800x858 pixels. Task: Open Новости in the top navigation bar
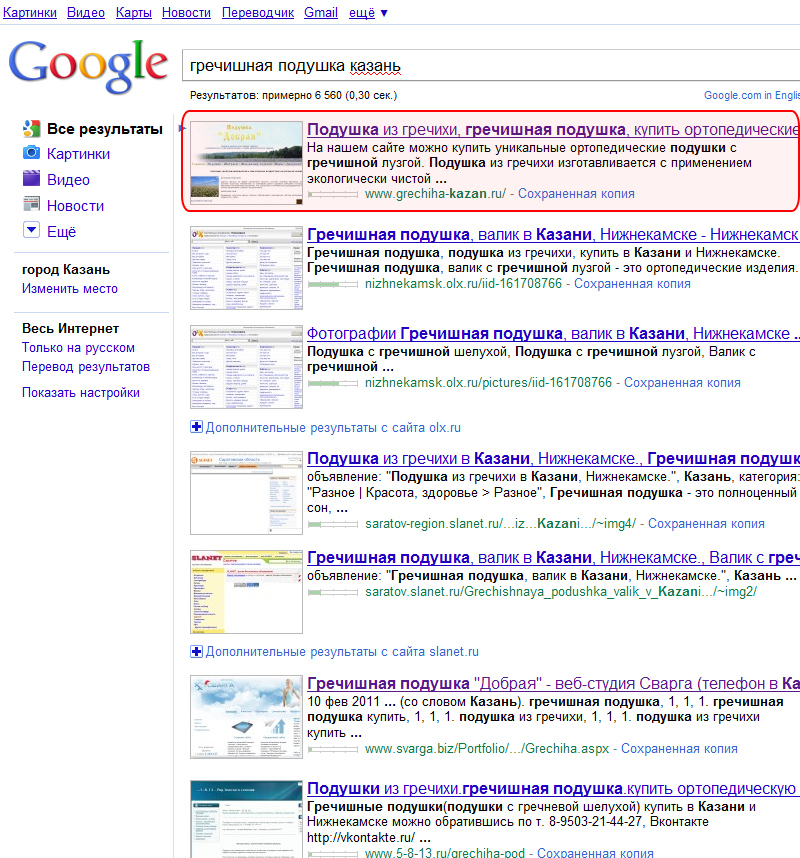tap(186, 12)
